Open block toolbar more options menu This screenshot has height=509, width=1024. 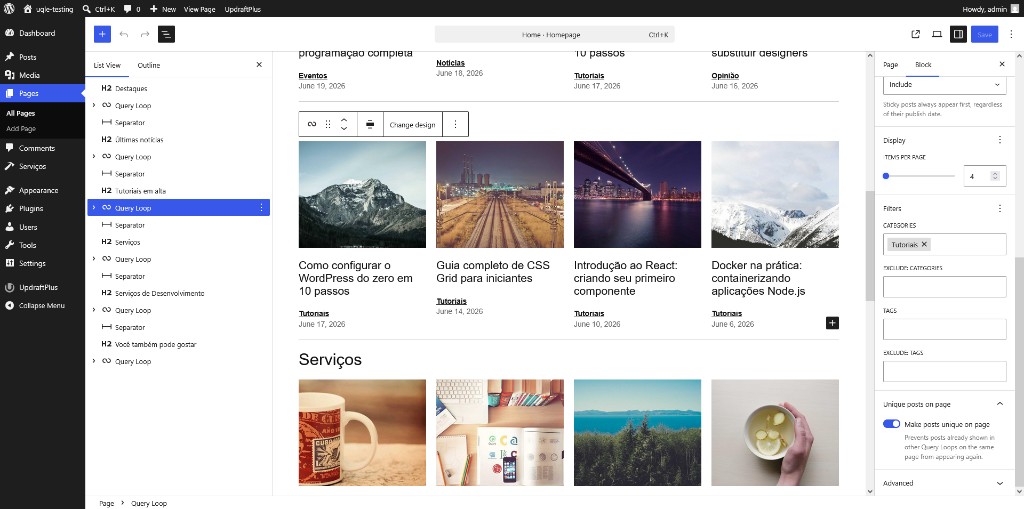pyautogui.click(x=455, y=124)
